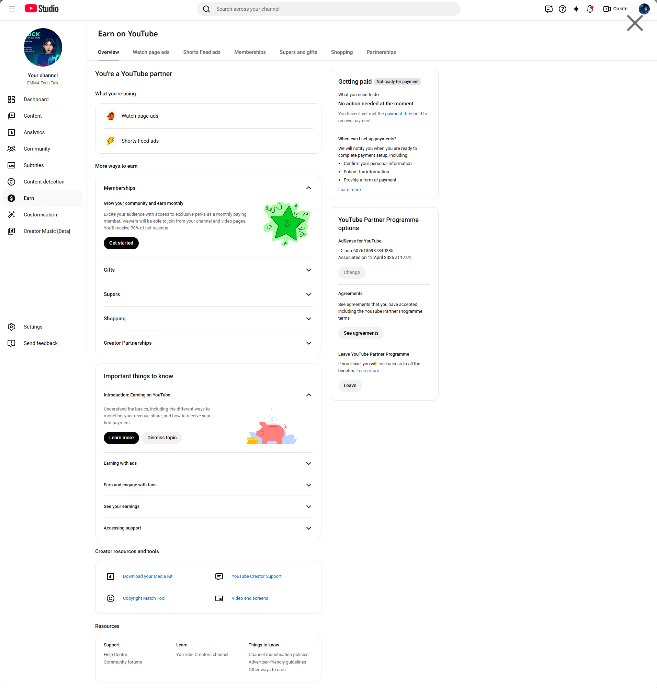Expand the Creator Partnerships section

tap(309, 343)
